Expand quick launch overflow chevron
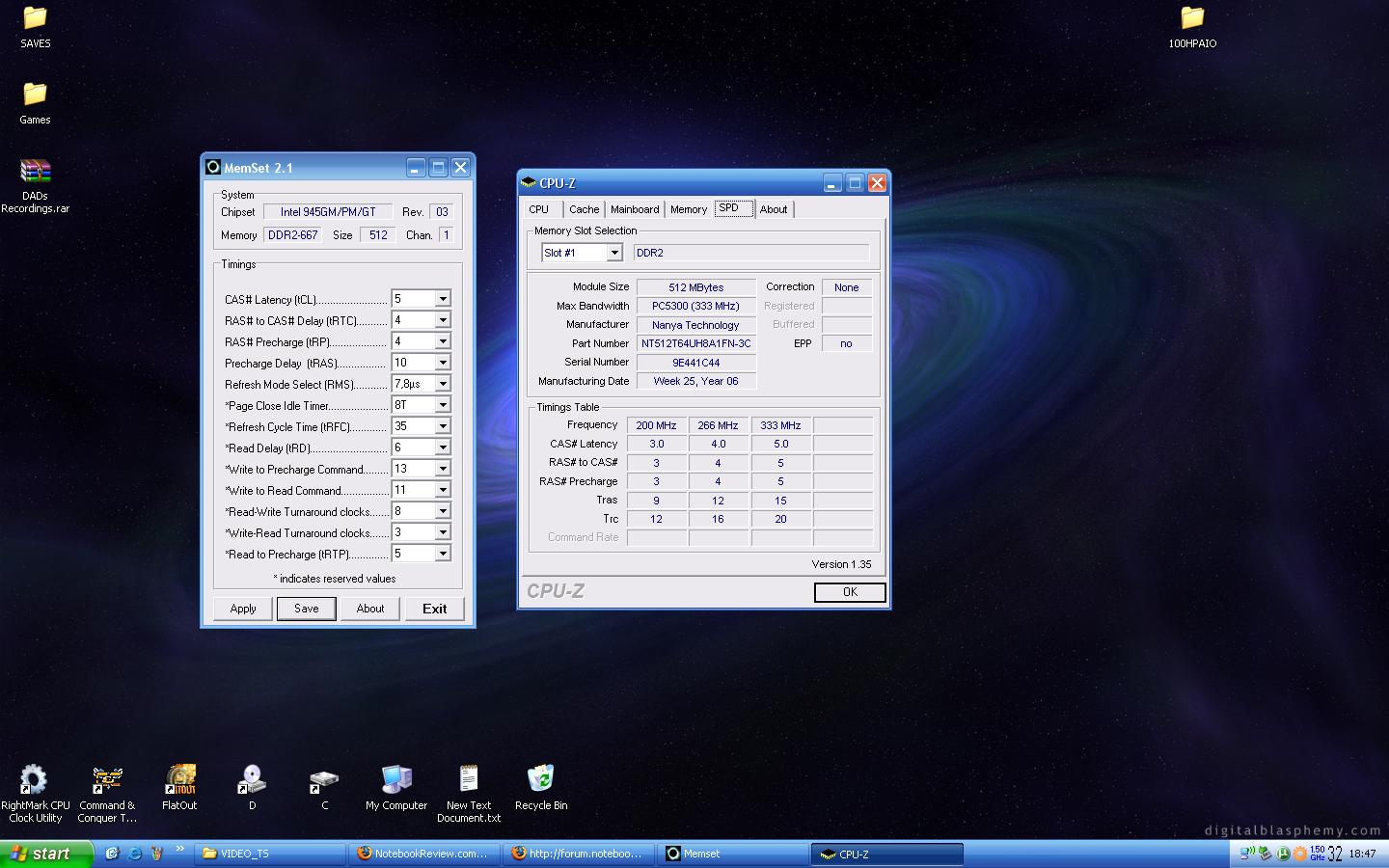This screenshot has height=868, width=1389. click(x=179, y=850)
